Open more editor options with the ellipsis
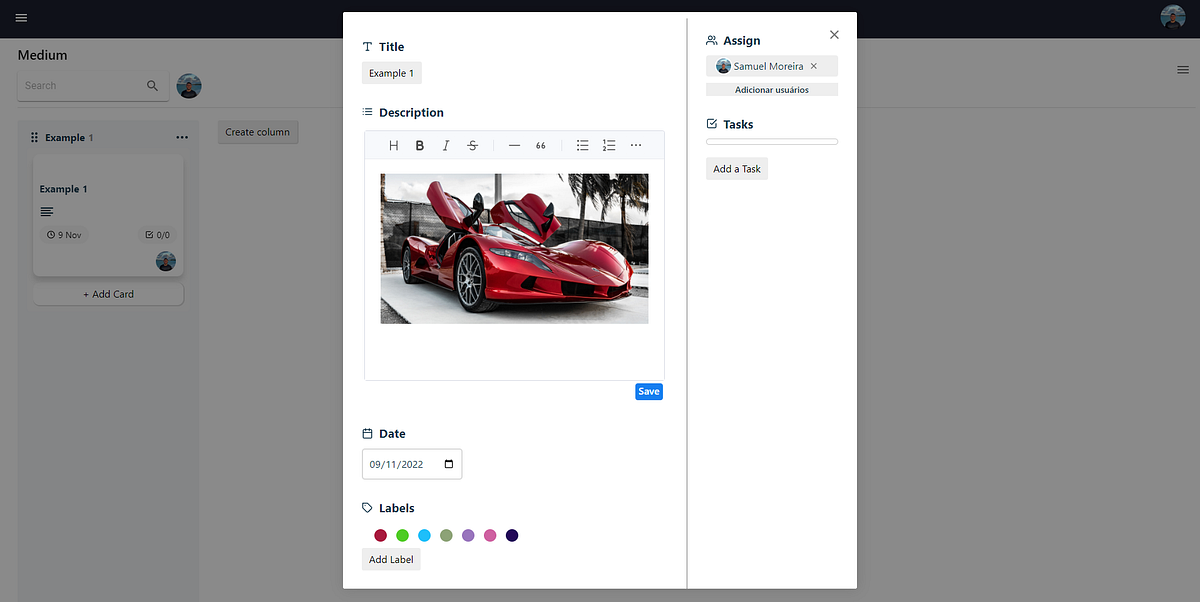This screenshot has height=602, width=1200. [636, 145]
